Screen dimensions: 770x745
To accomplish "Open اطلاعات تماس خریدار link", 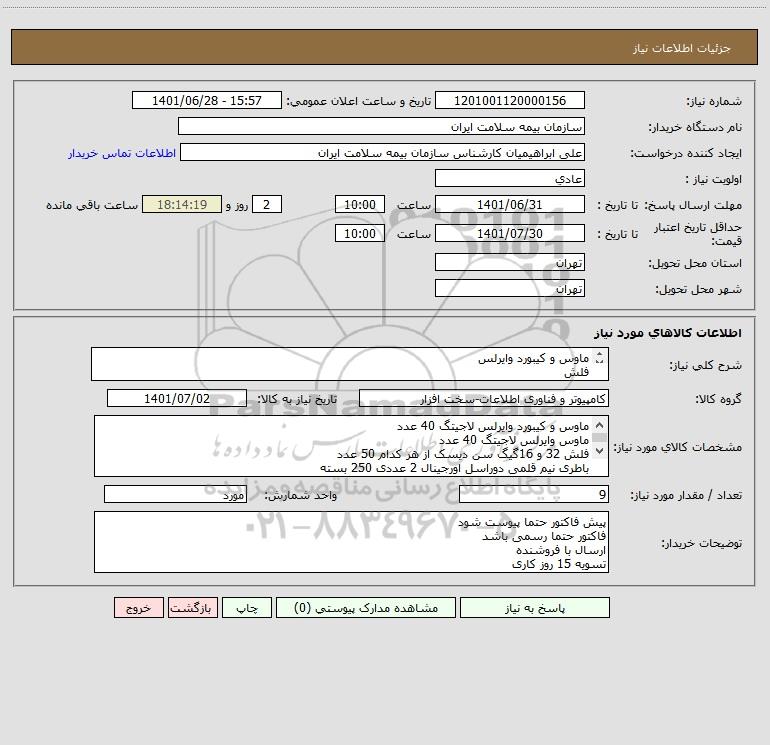I will click(x=122, y=153).
